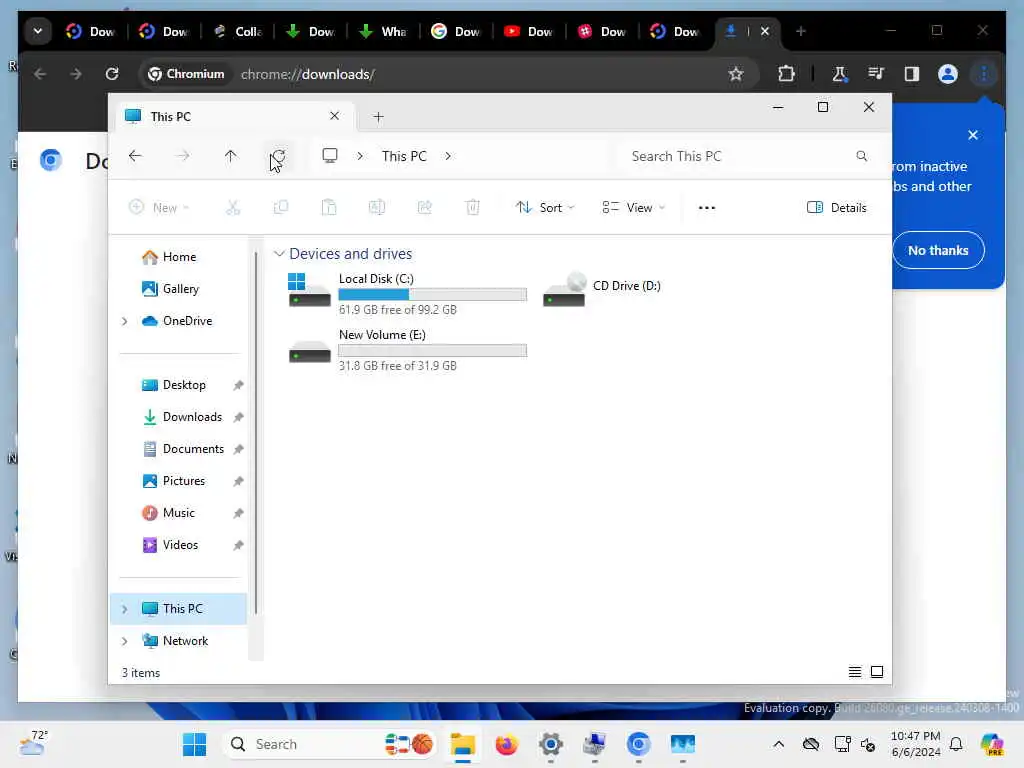
Task: Close the This PC Explorer tab
Action: [334, 116]
